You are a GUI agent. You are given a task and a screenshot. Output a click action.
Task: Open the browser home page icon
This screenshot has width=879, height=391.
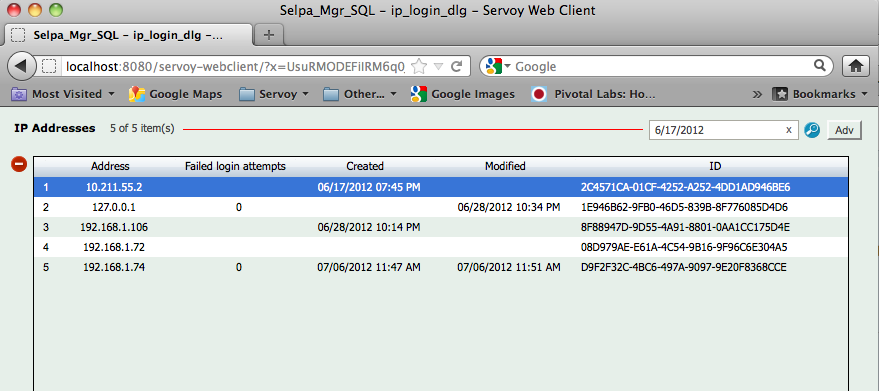point(855,66)
